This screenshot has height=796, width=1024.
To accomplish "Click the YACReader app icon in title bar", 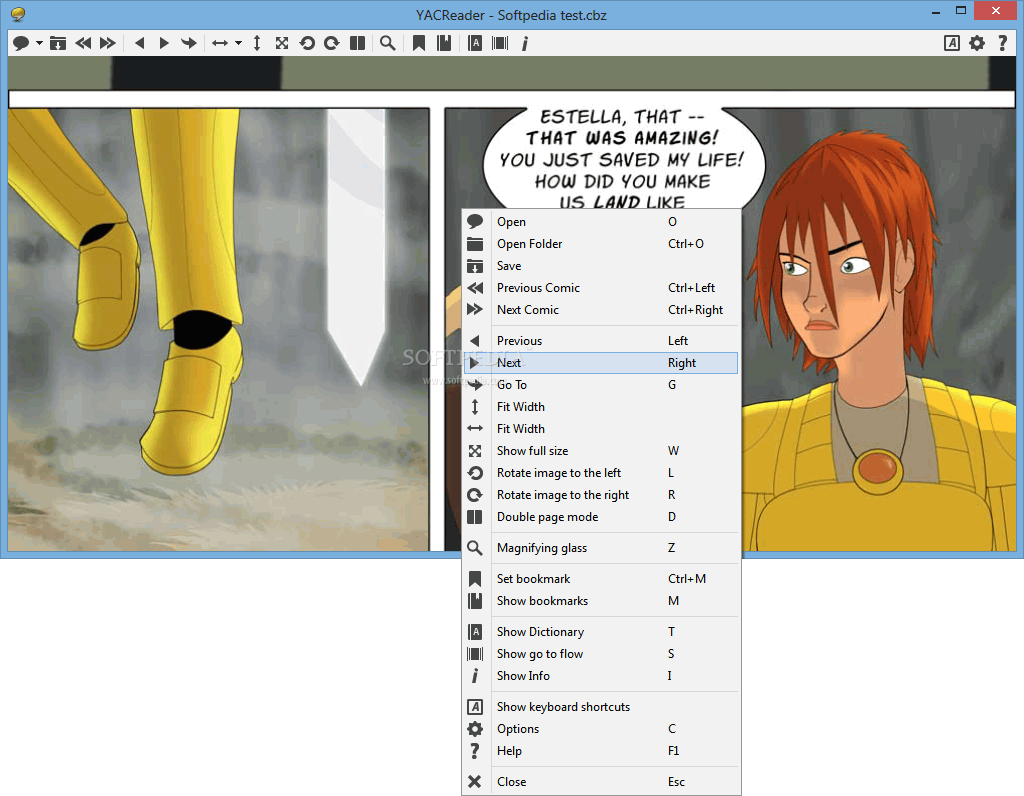I will 18,14.
